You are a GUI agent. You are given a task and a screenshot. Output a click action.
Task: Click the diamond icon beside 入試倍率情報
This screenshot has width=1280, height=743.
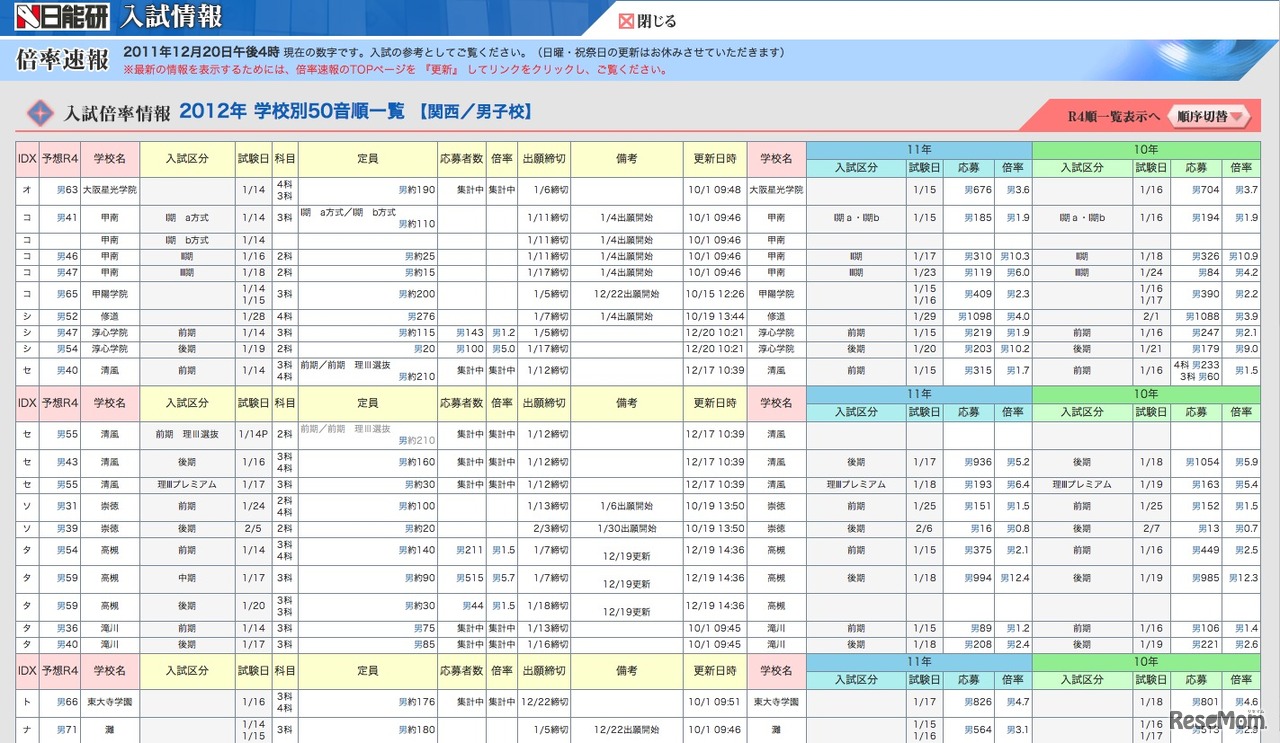click(x=40, y=113)
